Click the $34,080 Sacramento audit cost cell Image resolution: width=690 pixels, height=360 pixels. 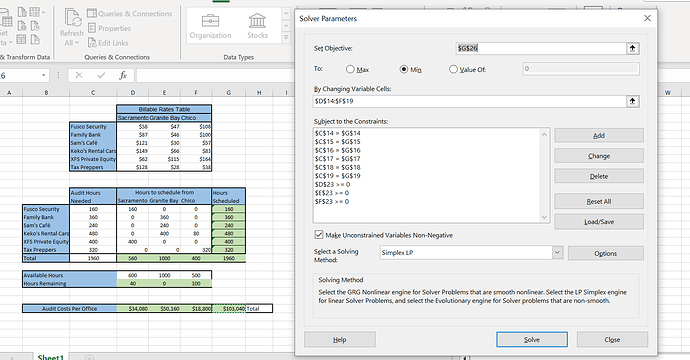pyautogui.click(x=132, y=309)
